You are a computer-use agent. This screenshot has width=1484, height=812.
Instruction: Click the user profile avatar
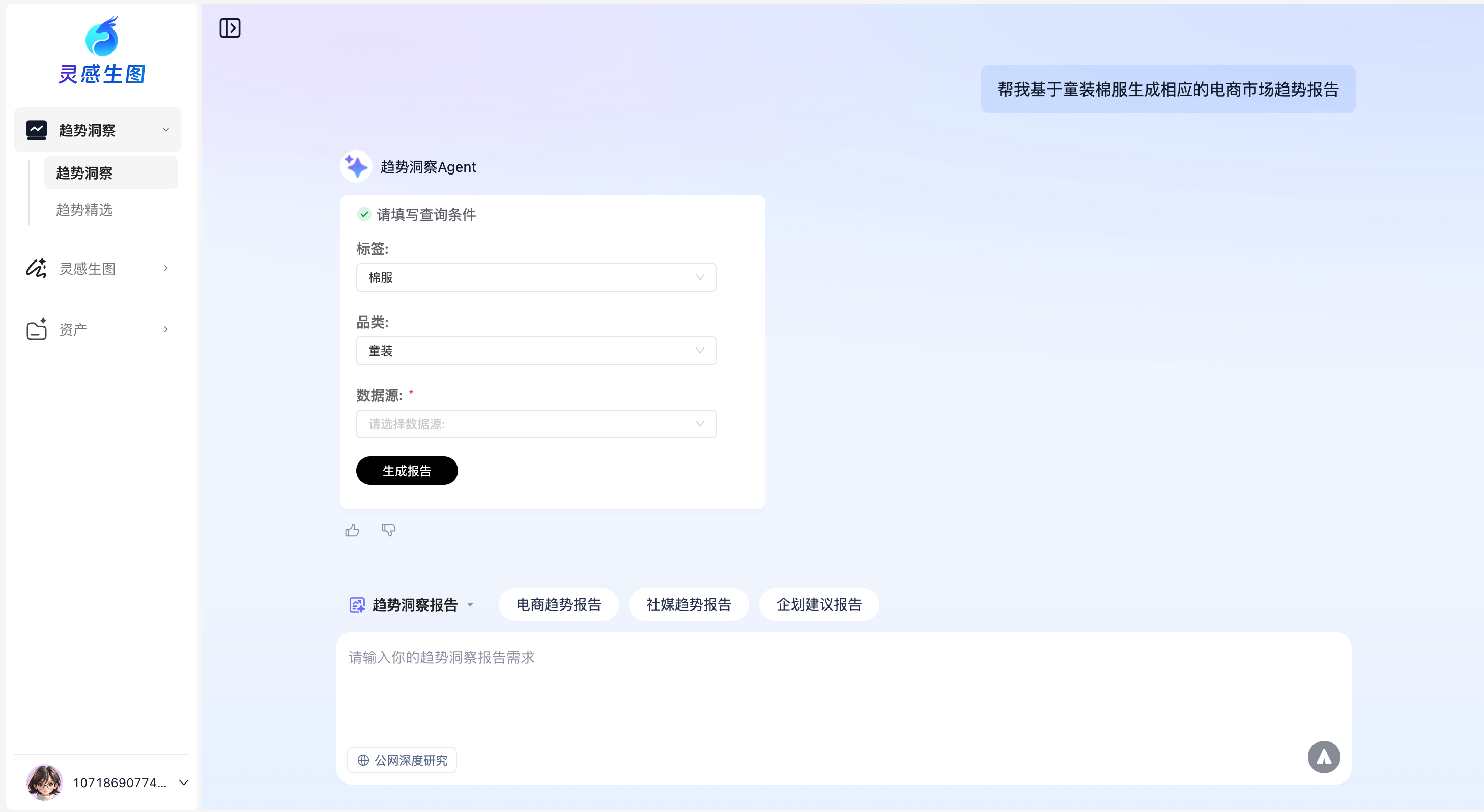[x=44, y=782]
